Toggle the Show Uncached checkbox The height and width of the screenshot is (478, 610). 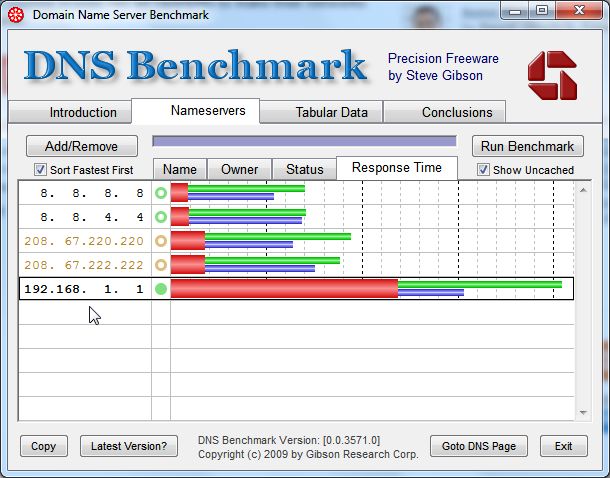coord(483,170)
